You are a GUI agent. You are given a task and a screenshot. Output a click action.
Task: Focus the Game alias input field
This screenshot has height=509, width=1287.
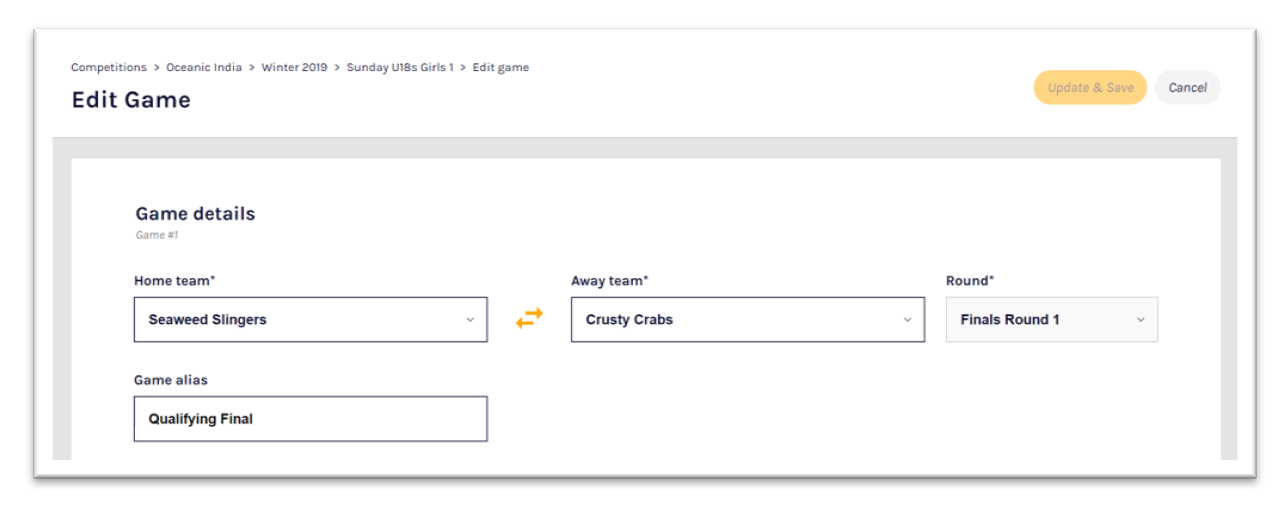click(310, 419)
